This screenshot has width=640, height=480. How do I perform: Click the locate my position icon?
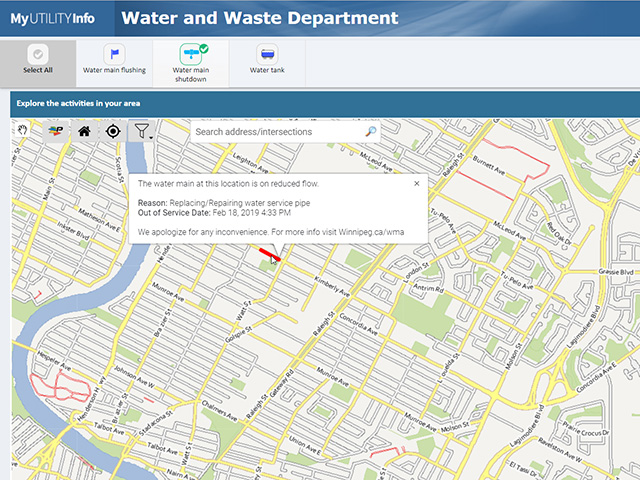113,131
